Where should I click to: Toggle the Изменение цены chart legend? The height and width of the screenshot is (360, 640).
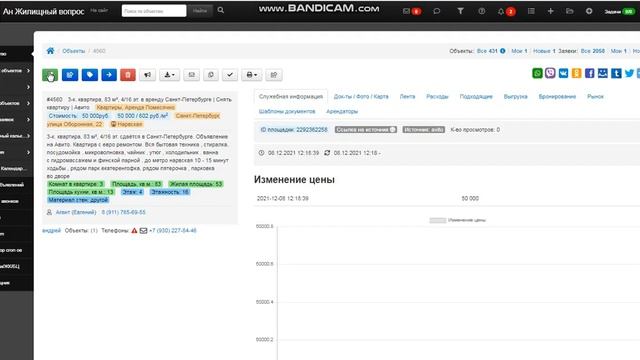[458, 220]
